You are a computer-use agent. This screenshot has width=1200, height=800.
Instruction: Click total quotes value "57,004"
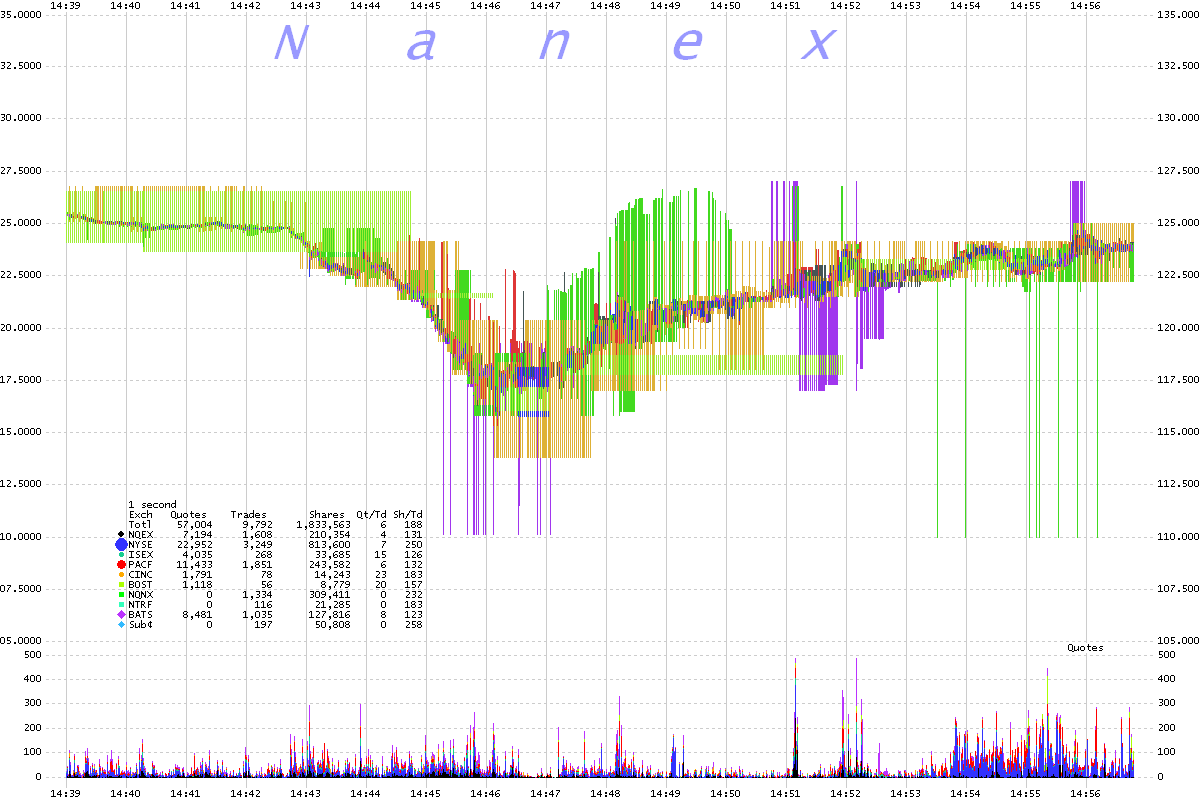(x=194, y=524)
